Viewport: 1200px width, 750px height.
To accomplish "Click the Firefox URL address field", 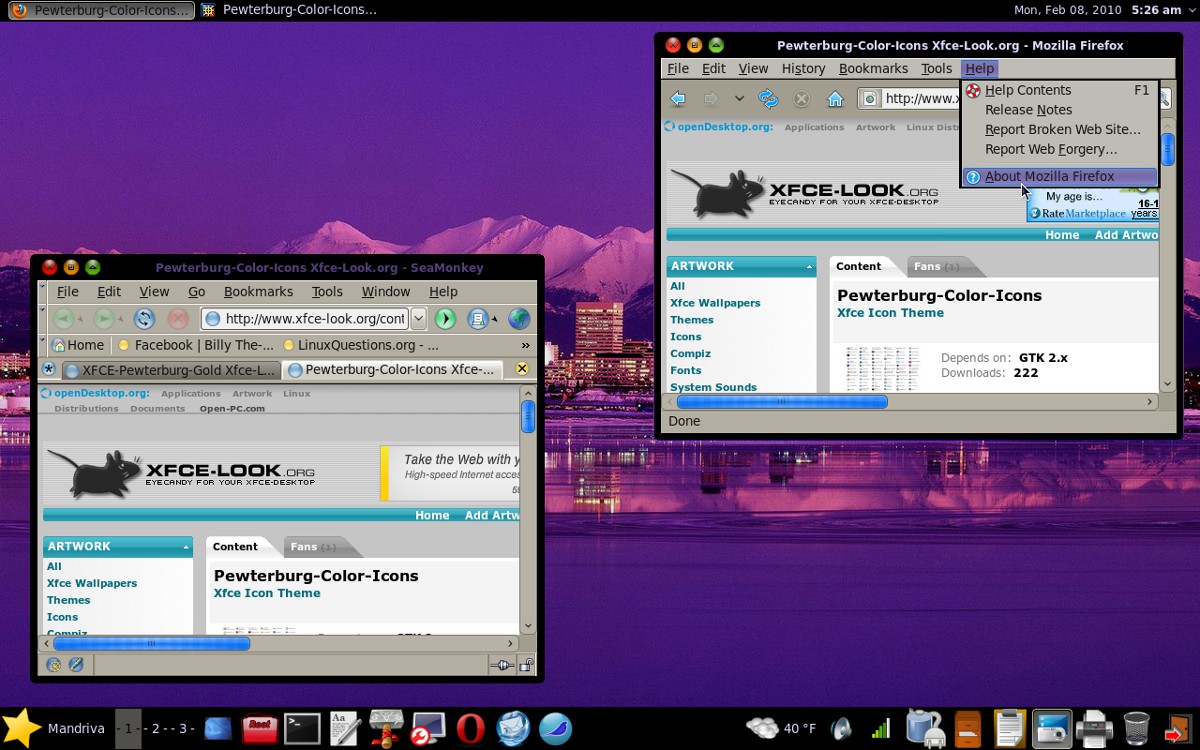I will [910, 98].
